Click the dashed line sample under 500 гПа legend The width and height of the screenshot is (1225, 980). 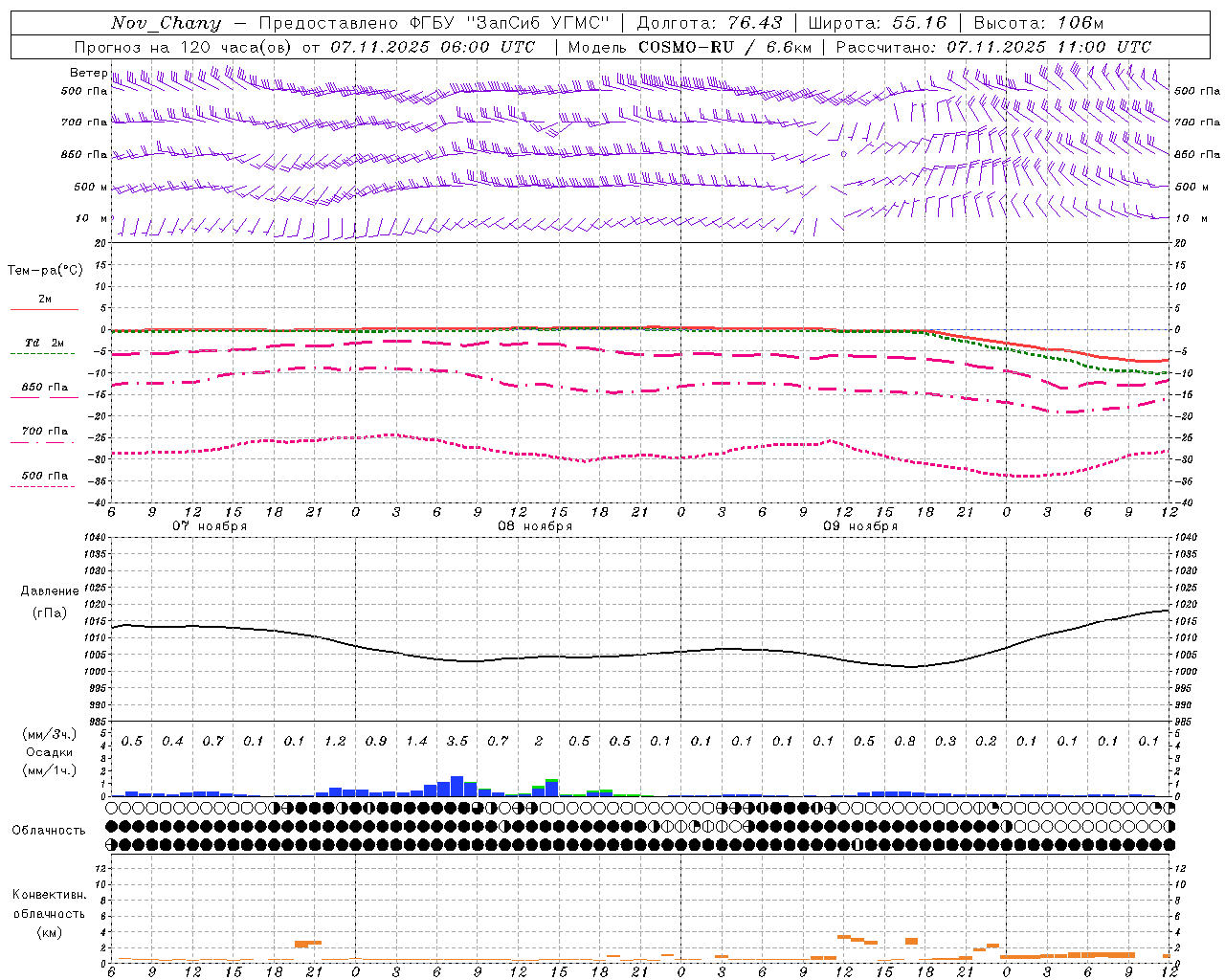[42, 486]
